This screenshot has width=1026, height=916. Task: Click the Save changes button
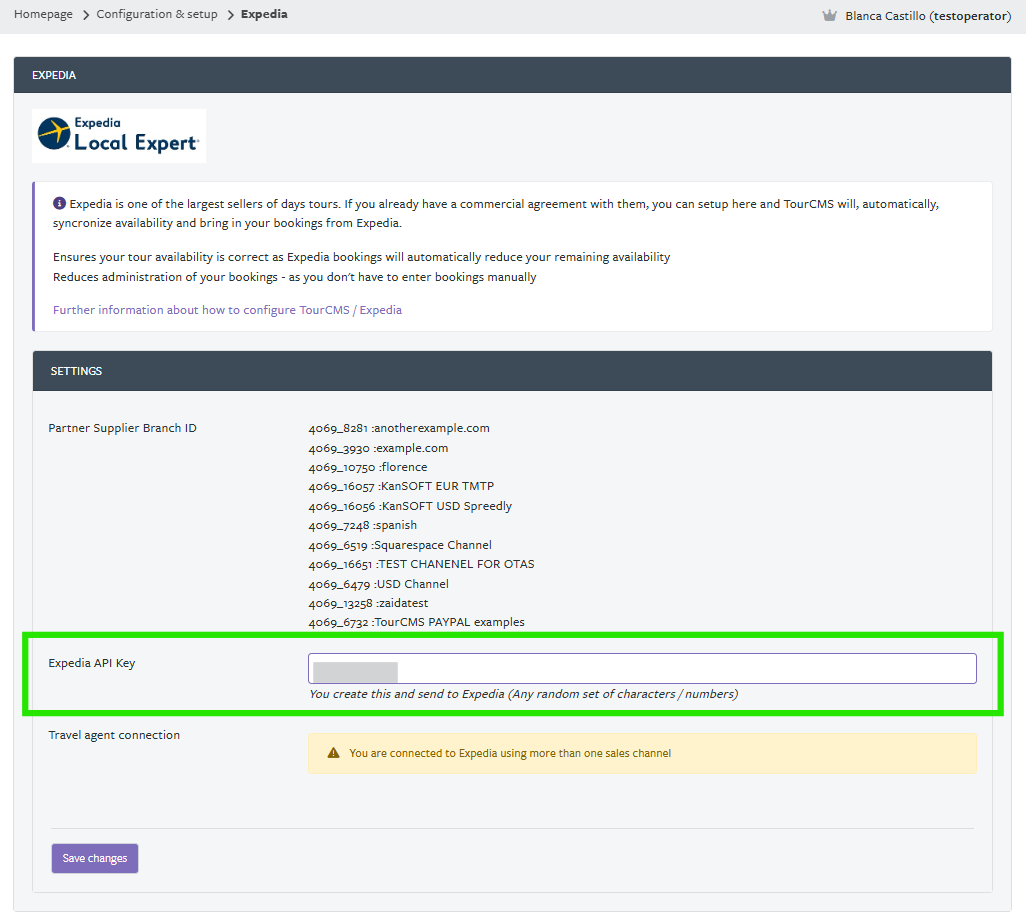(95, 858)
